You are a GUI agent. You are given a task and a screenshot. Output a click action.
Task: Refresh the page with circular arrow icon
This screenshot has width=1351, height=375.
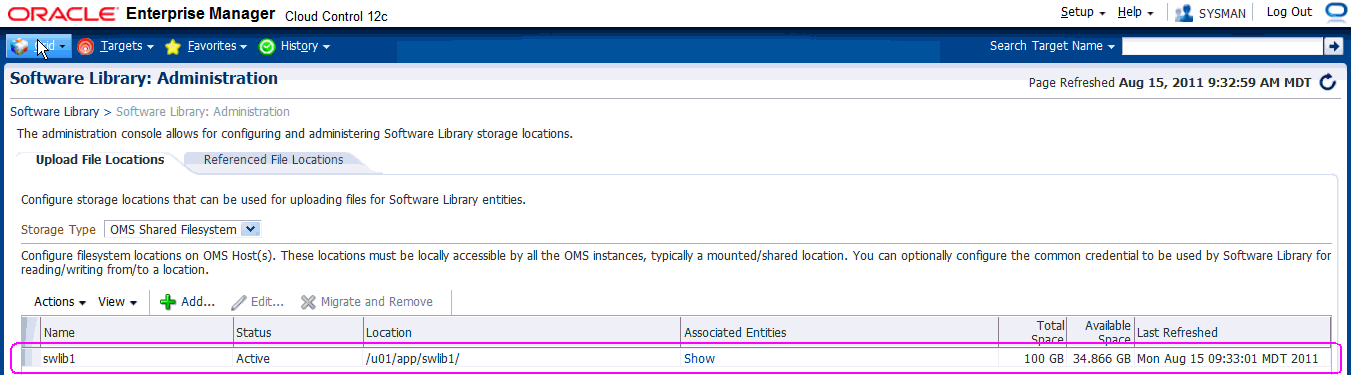[x=1328, y=82]
